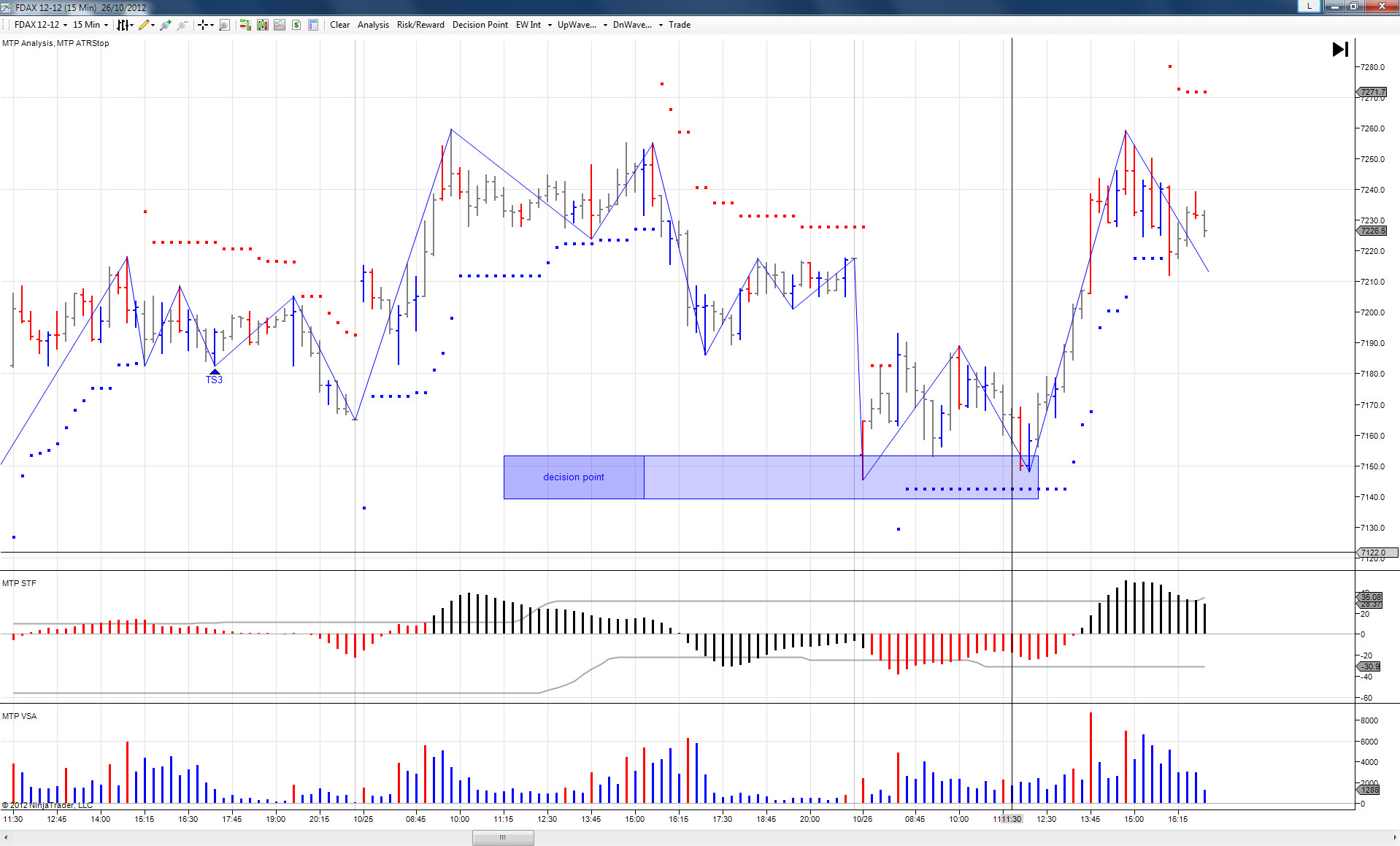The image size is (1400, 846).
Task: Click the 7280.0 price axis label
Action: [1372, 67]
